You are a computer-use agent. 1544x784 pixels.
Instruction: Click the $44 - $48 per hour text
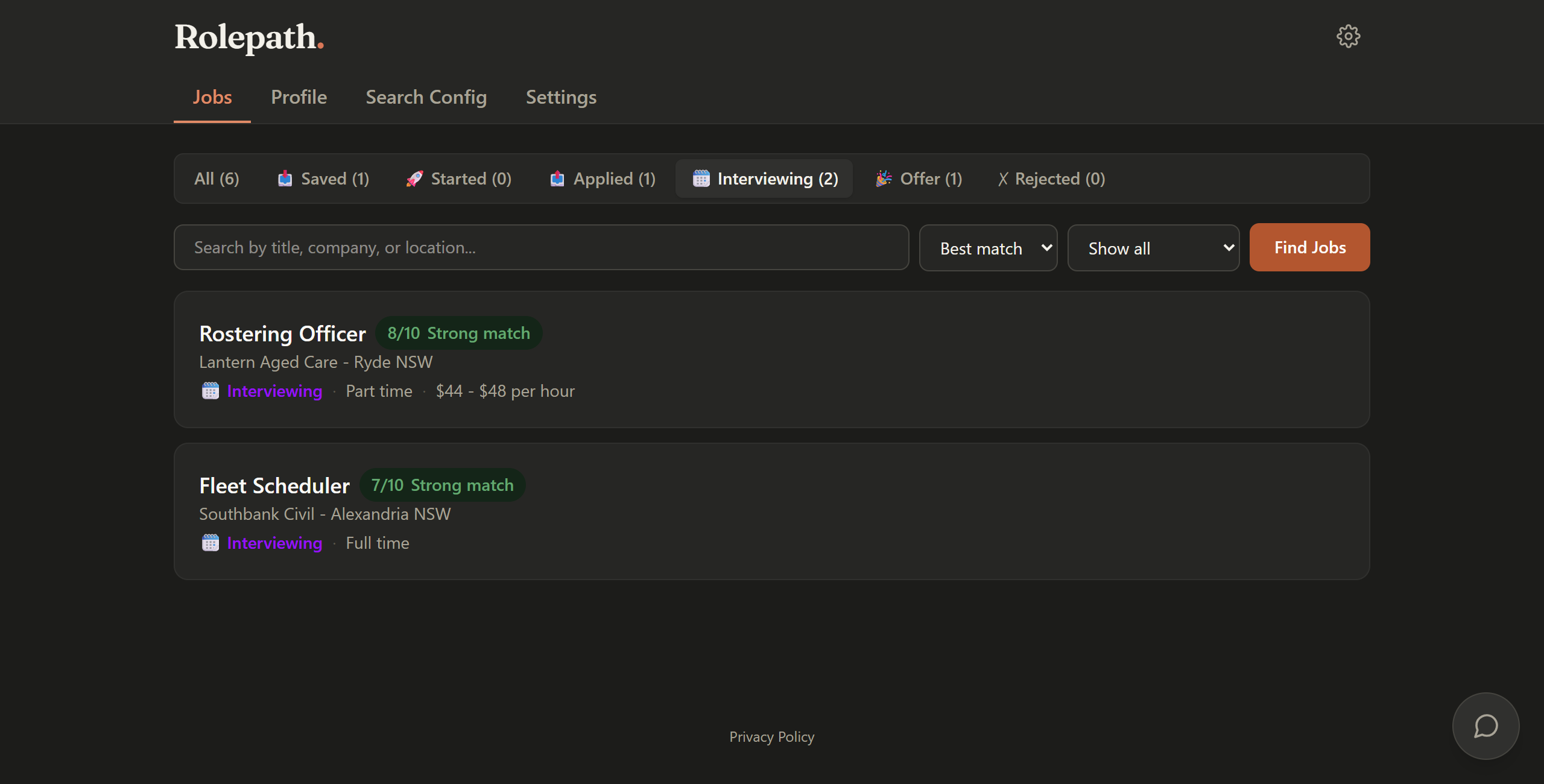point(505,391)
